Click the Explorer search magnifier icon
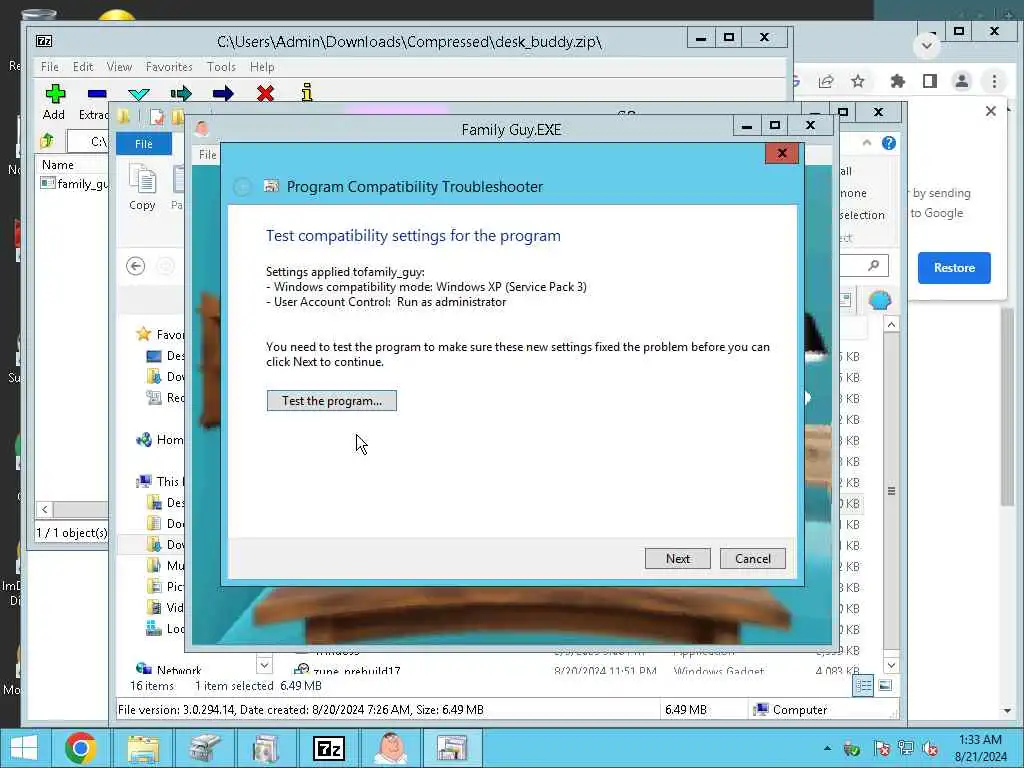Image resolution: width=1024 pixels, height=768 pixels. click(874, 265)
